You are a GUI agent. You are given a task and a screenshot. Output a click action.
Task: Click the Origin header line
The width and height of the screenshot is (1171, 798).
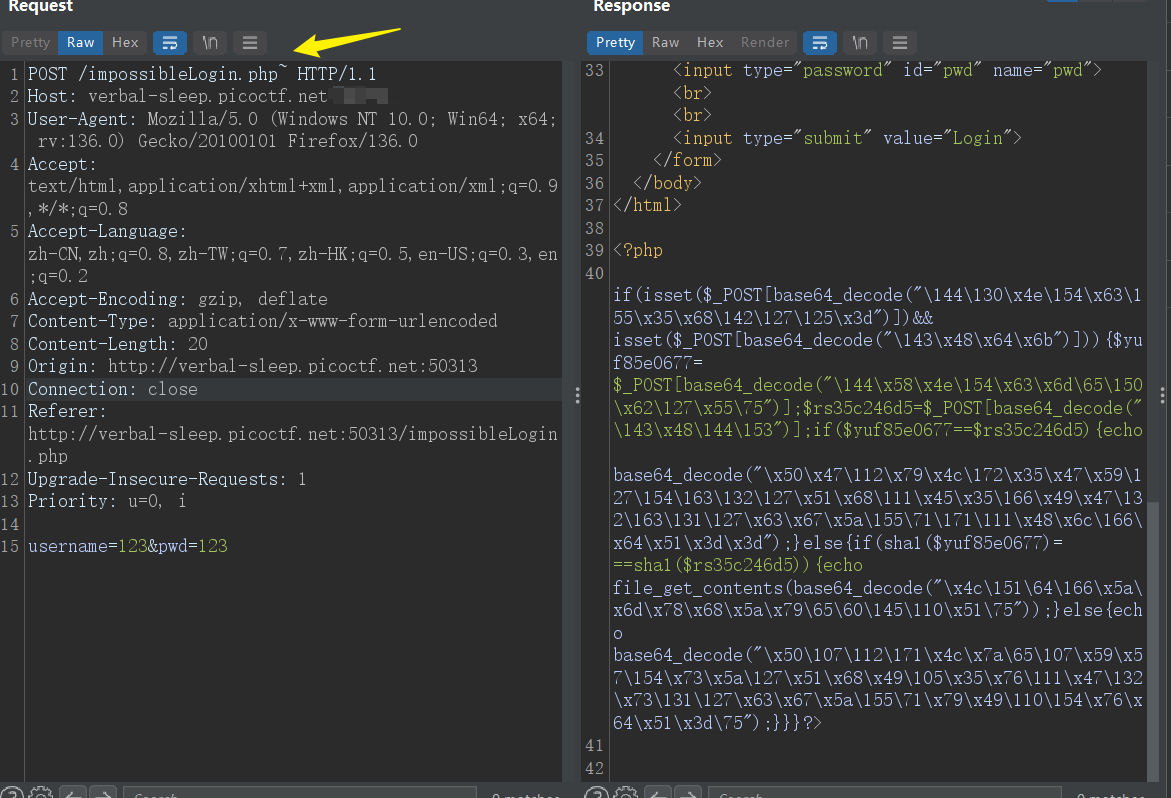tap(252, 366)
